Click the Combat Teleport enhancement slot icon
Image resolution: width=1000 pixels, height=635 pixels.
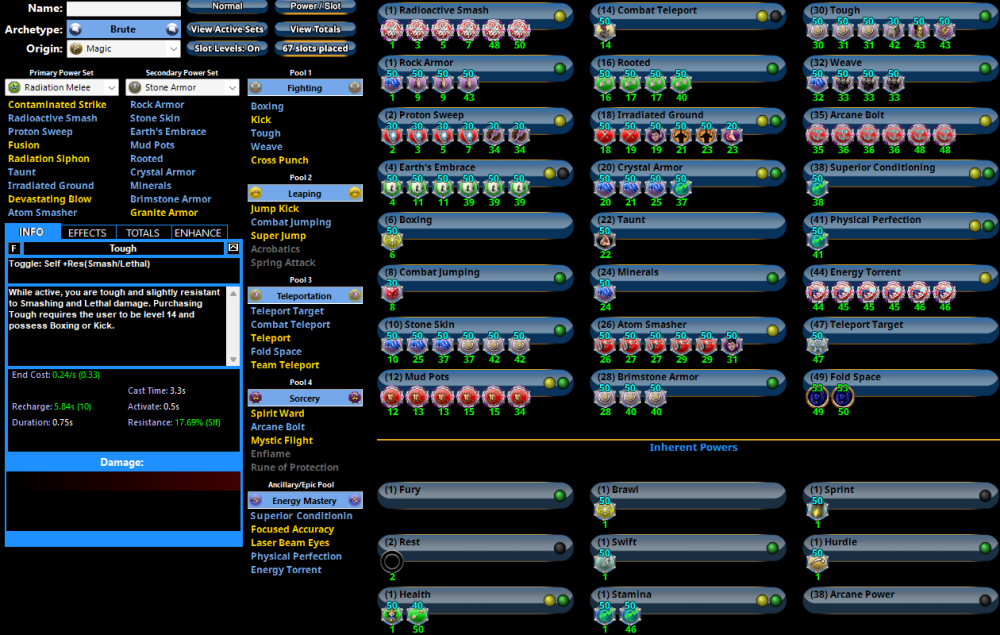[x=604, y=30]
